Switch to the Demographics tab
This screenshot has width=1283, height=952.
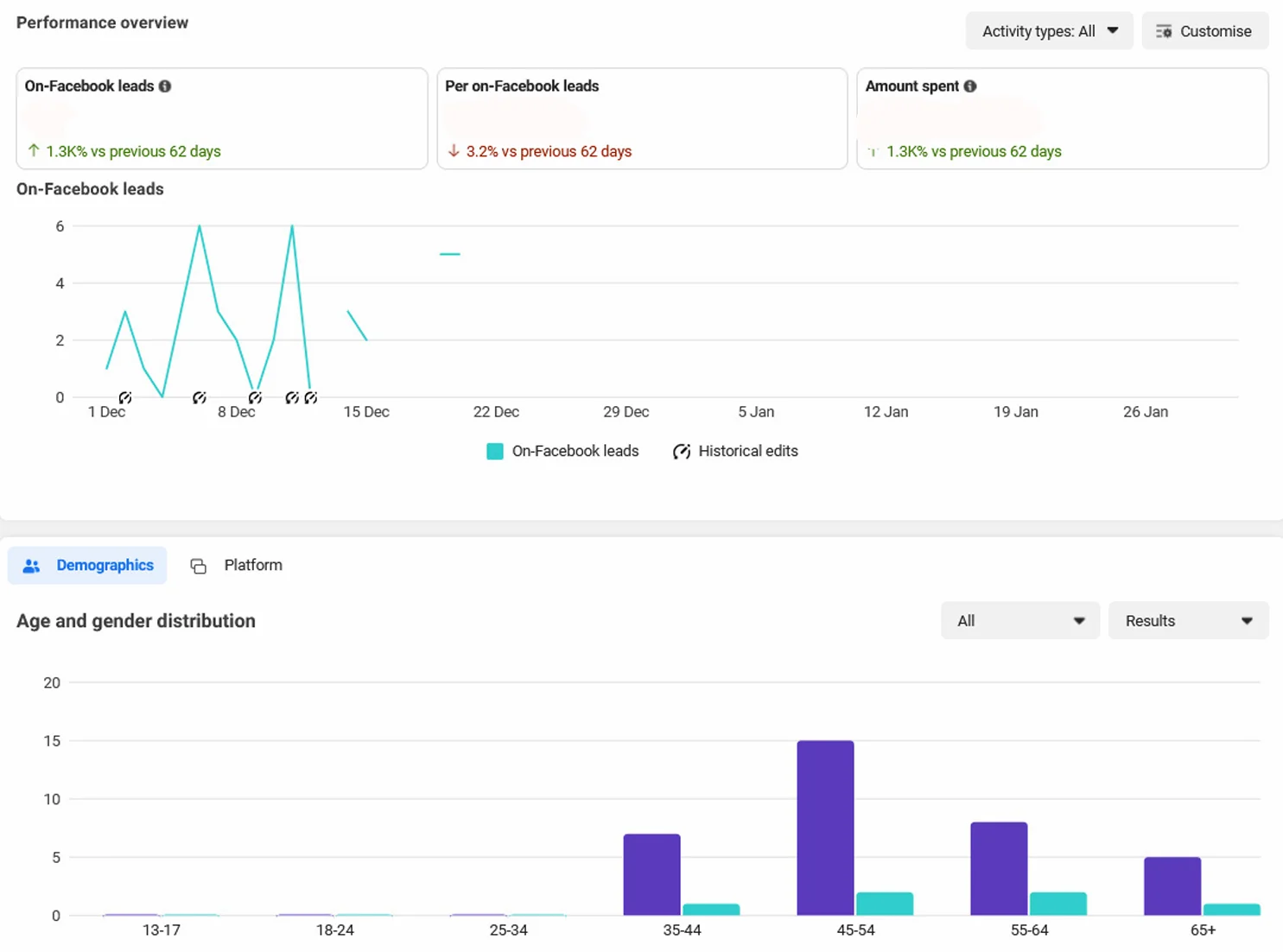87,566
